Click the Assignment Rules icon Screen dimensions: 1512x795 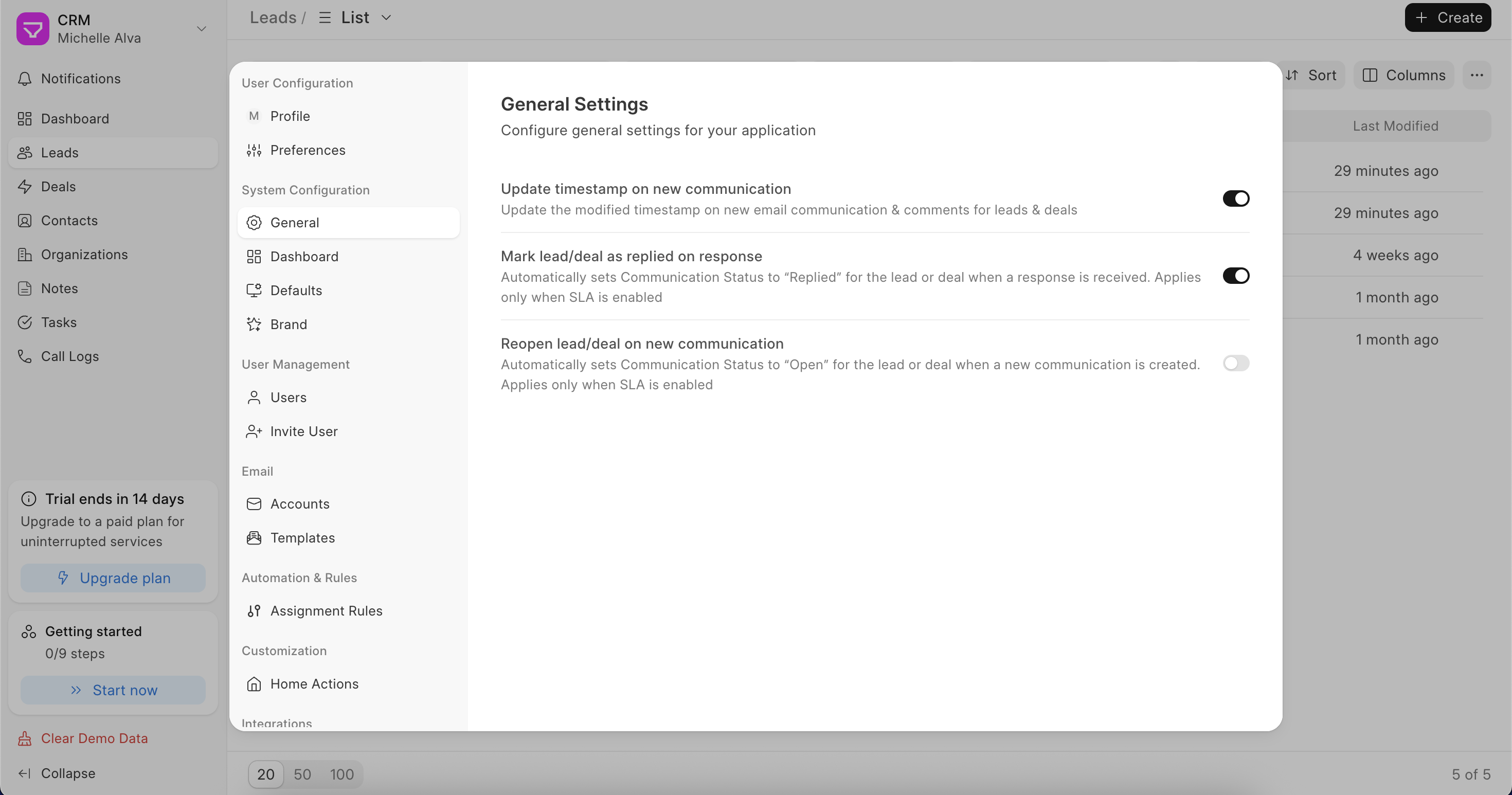pyautogui.click(x=254, y=611)
